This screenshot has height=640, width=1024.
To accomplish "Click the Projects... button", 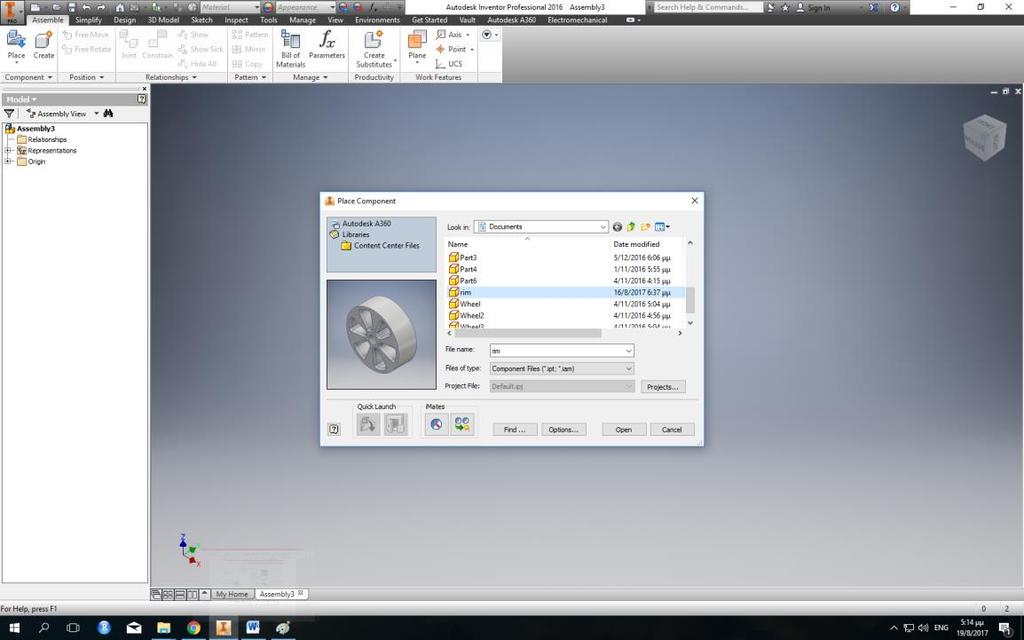I will coord(662,387).
